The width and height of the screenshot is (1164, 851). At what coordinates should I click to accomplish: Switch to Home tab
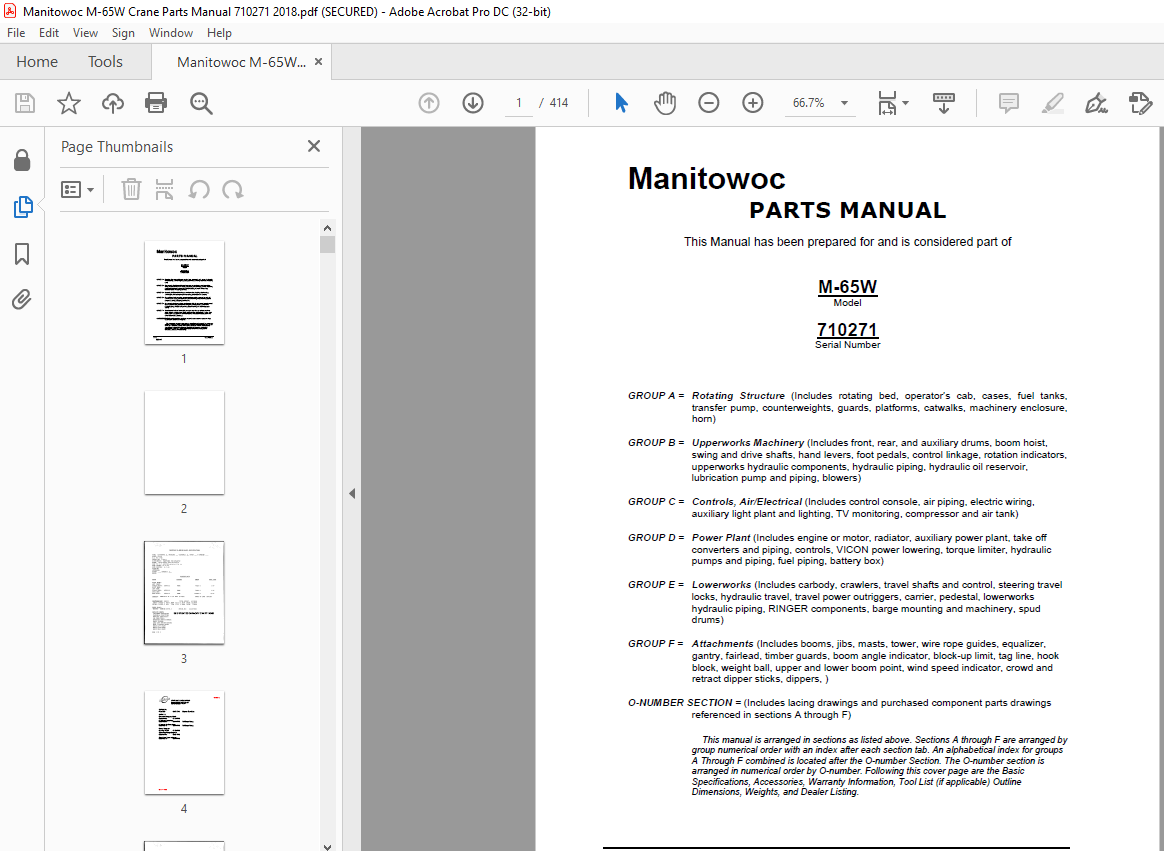pyautogui.click(x=37, y=62)
